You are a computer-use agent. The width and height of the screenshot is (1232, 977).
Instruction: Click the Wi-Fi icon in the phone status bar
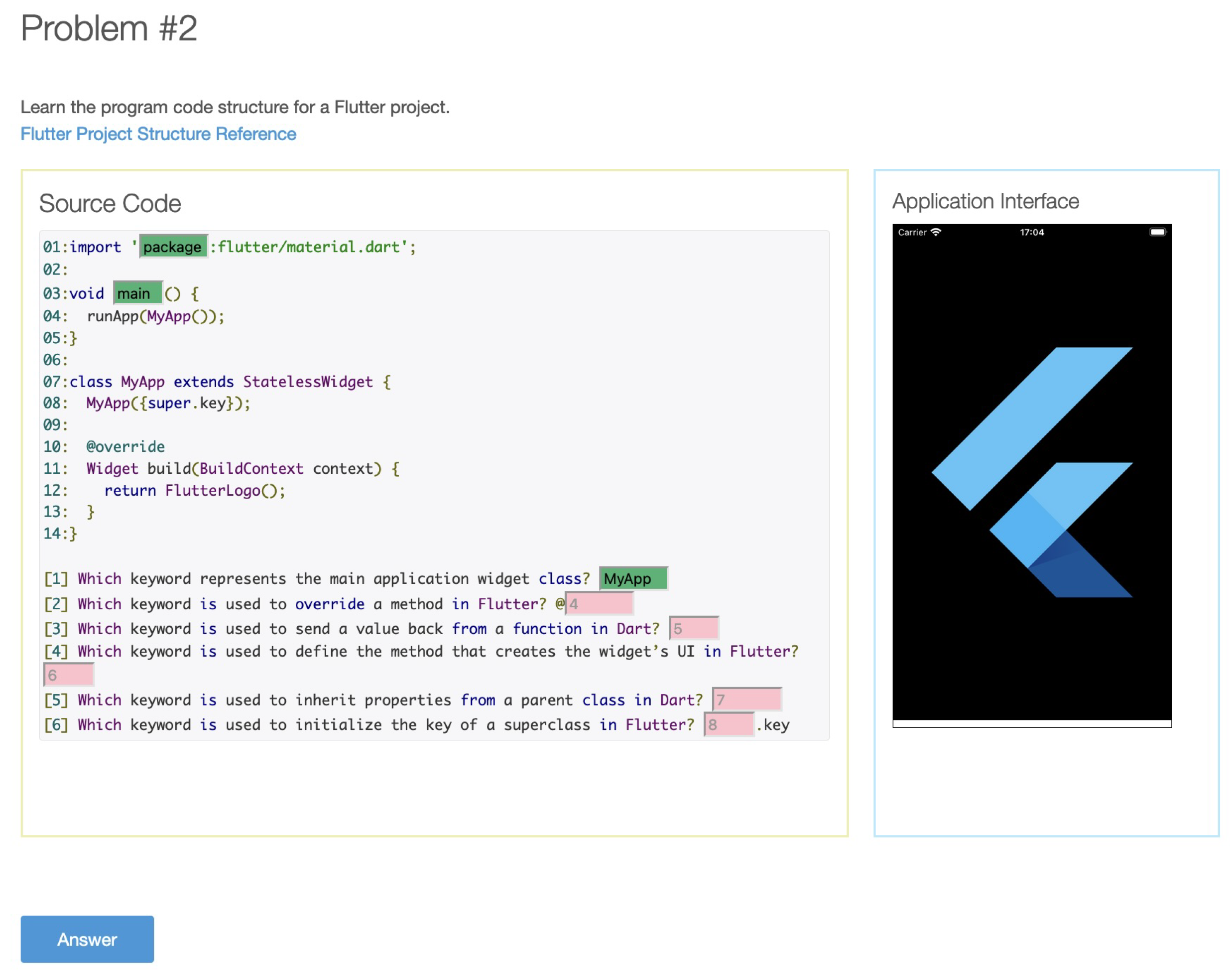(935, 232)
